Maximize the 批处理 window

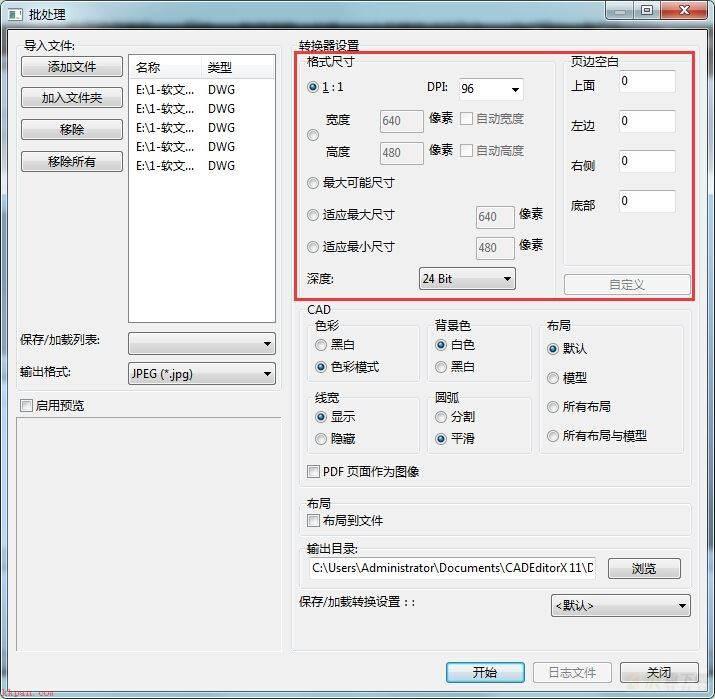pos(647,10)
